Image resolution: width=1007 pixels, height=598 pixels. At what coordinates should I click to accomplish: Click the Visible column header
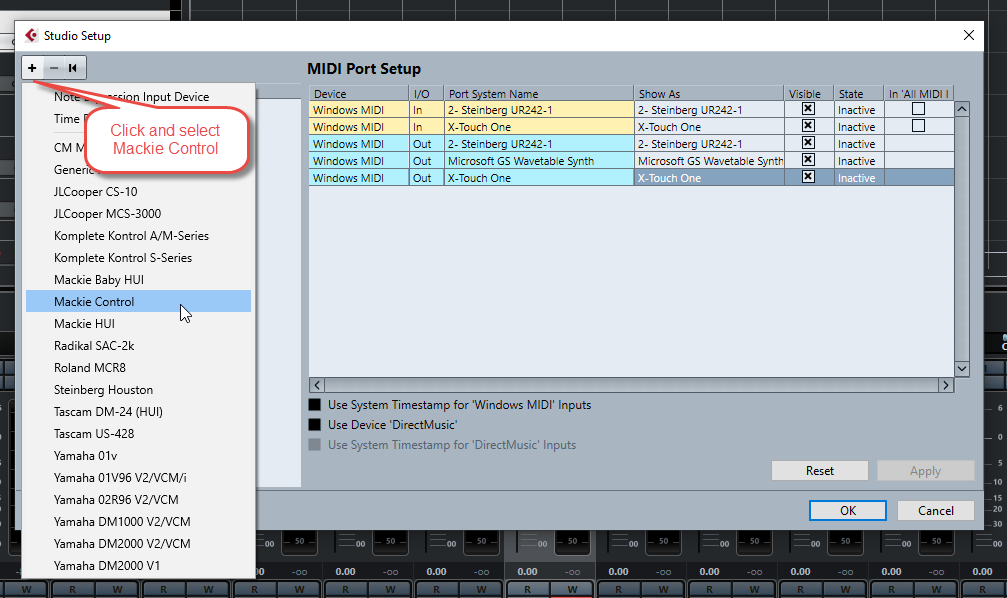[809, 94]
